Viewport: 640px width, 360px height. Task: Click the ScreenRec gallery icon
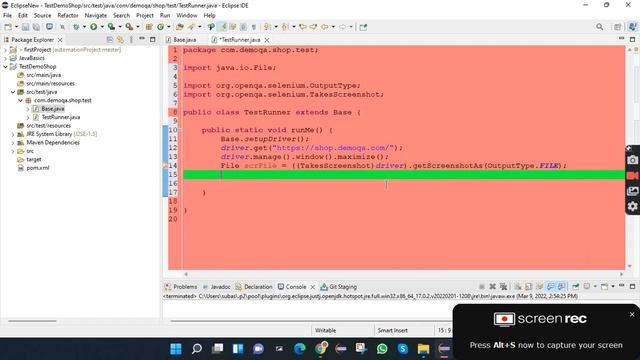click(632, 191)
